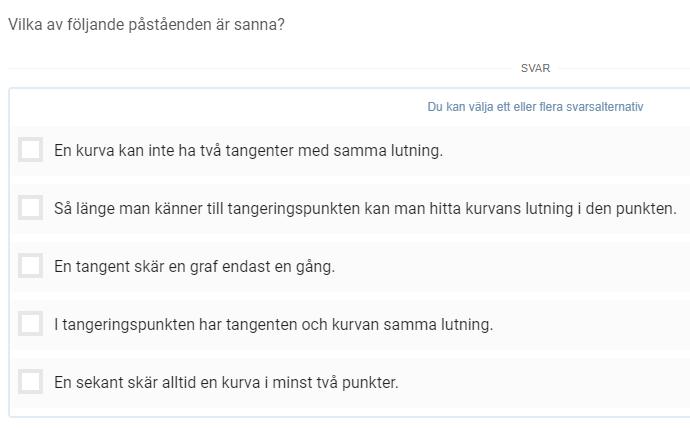Enable the 'I tangeringspunkten har tangenten' checkbox
Screen dimensions: 690x428
pyautogui.click(x=30, y=324)
